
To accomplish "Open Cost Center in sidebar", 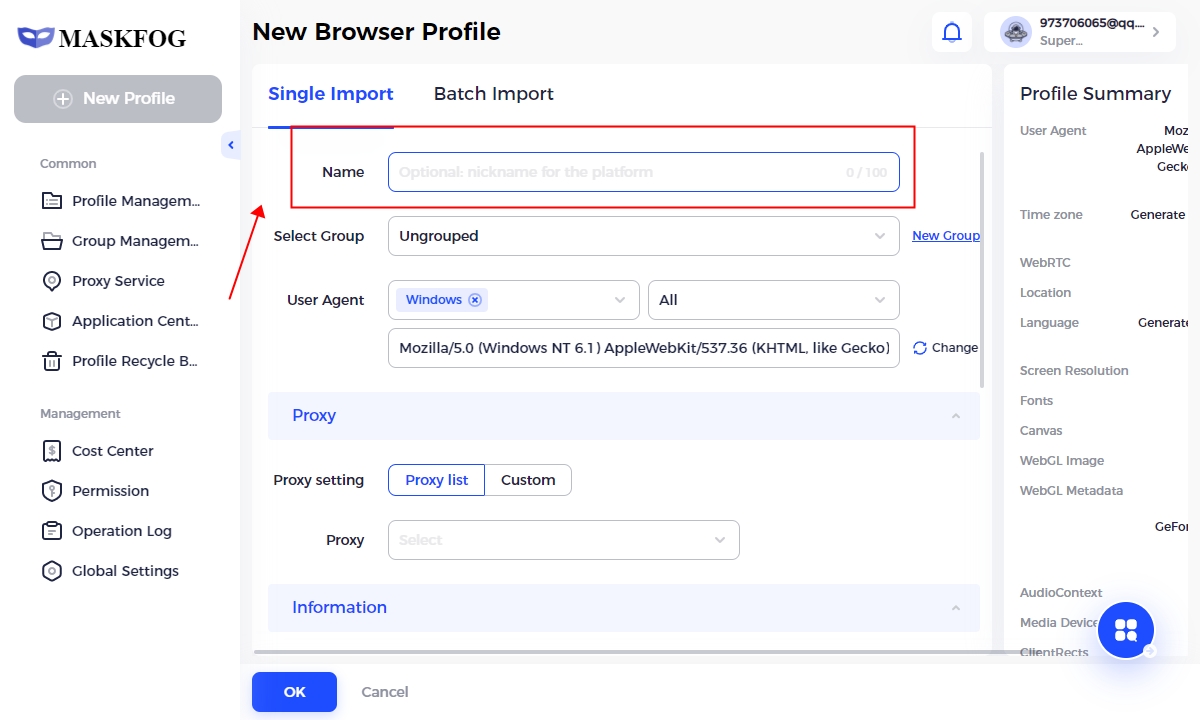I will pos(112,451).
